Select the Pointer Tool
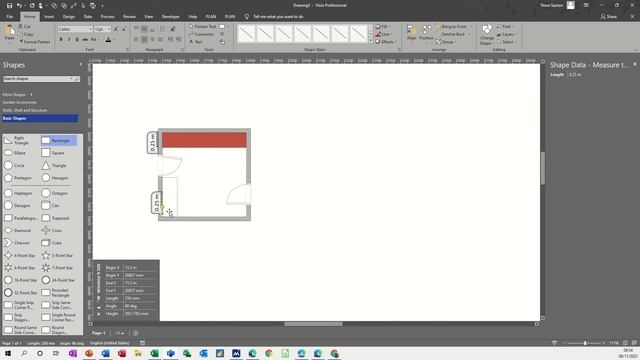This screenshot has width=640, height=360. [x=203, y=27]
